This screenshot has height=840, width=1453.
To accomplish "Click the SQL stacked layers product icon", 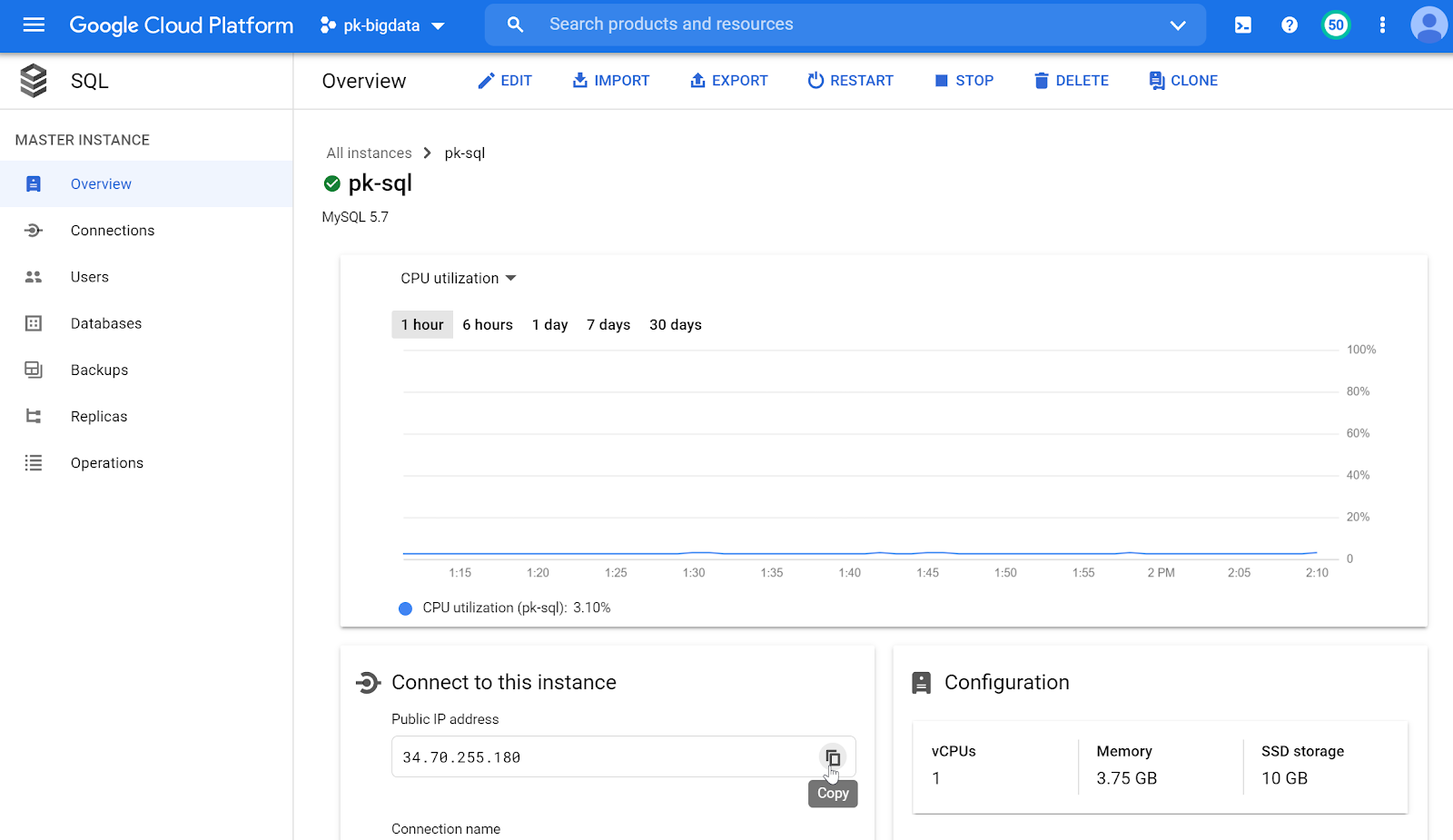I will [34, 81].
